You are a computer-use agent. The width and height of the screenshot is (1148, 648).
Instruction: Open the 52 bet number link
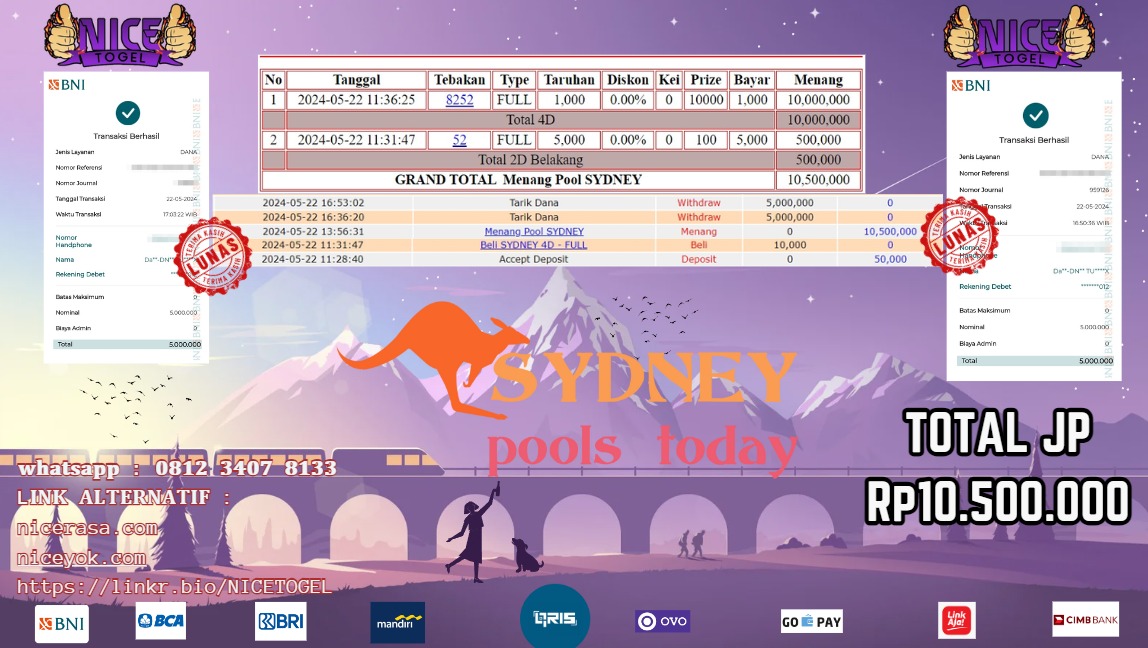tap(459, 140)
